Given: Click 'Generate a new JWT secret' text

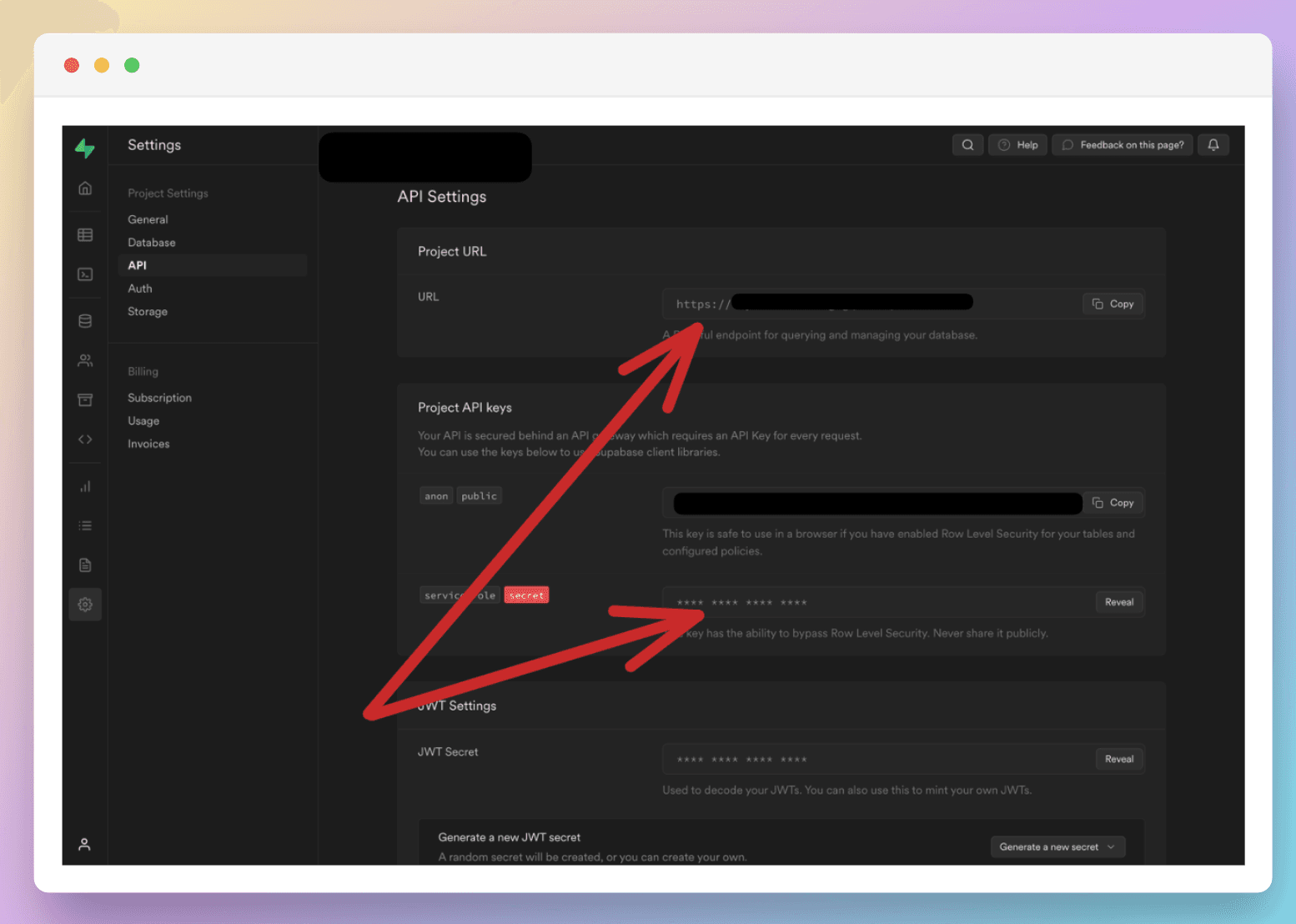Looking at the screenshot, I should tap(510, 837).
